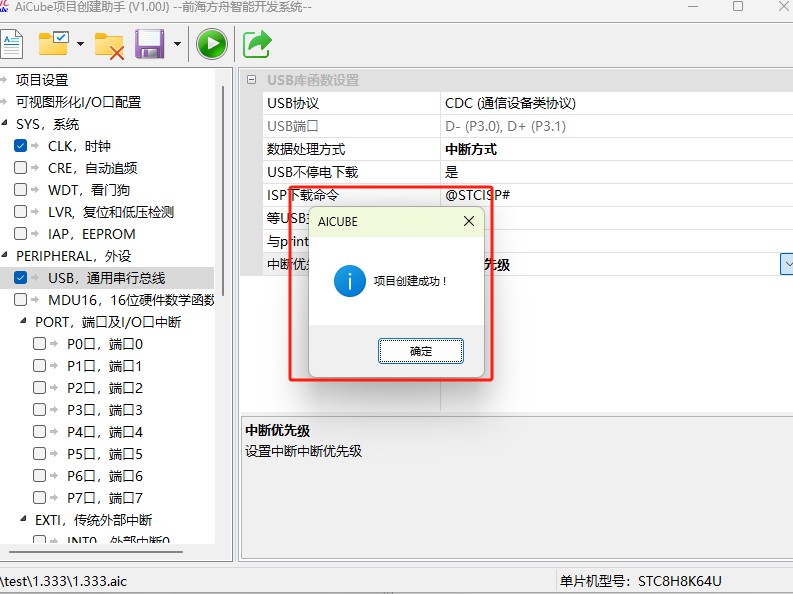
Task: Check the P0口, 端口0 checkbox
Action: tap(39, 344)
